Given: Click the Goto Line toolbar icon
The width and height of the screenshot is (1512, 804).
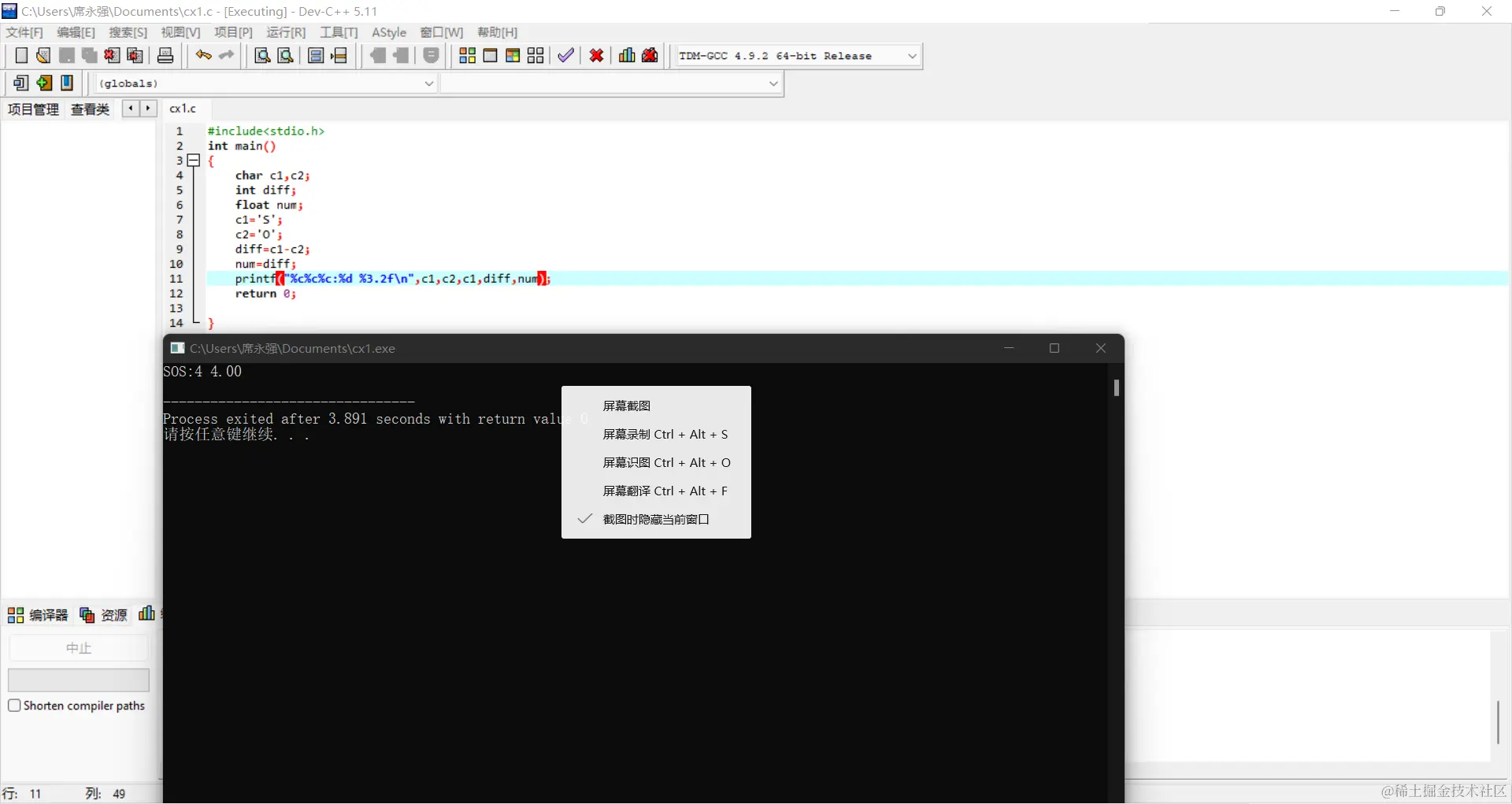Looking at the screenshot, I should pyautogui.click(x=339, y=56).
